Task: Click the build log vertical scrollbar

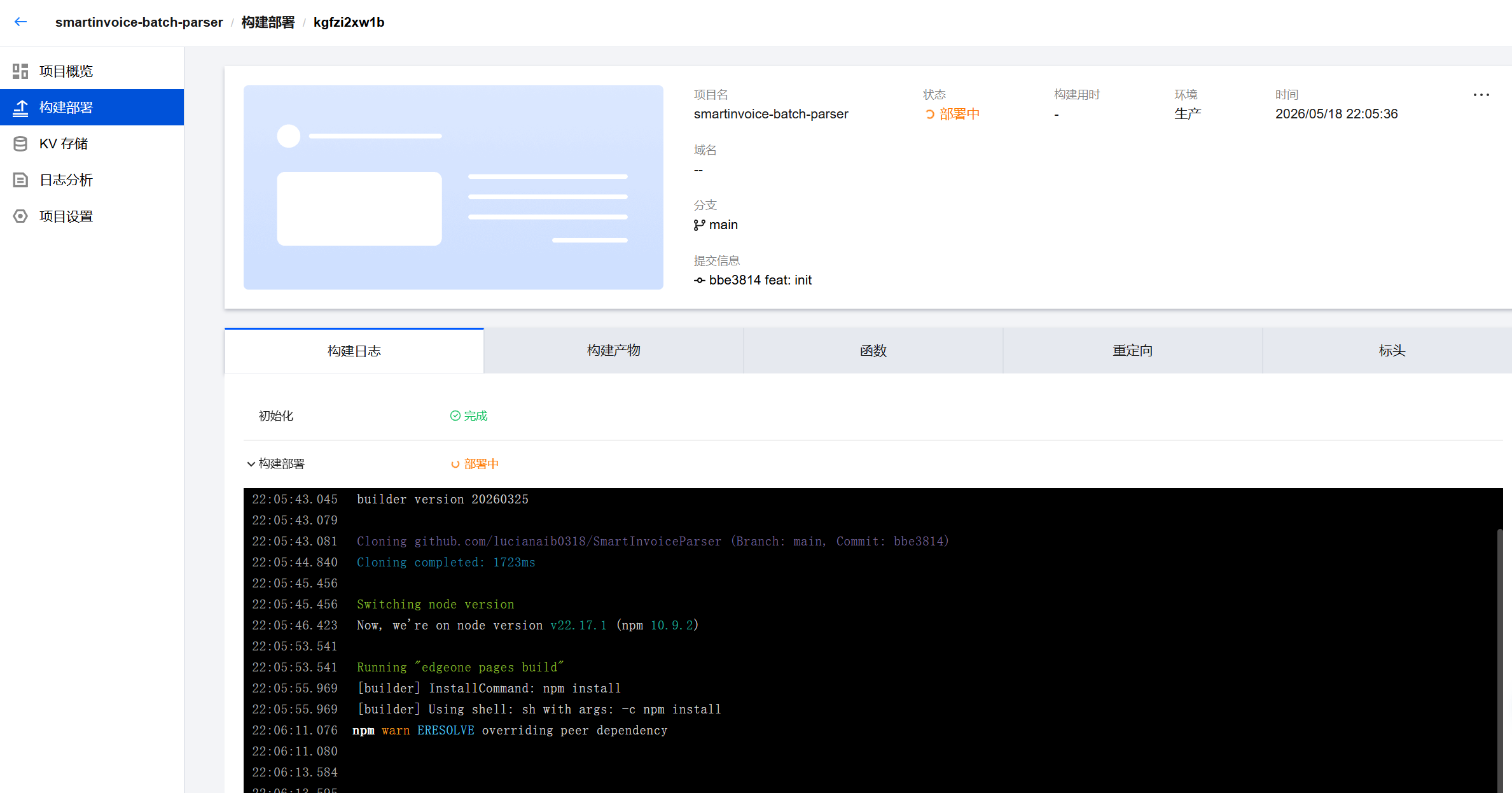Action: coord(1499,661)
